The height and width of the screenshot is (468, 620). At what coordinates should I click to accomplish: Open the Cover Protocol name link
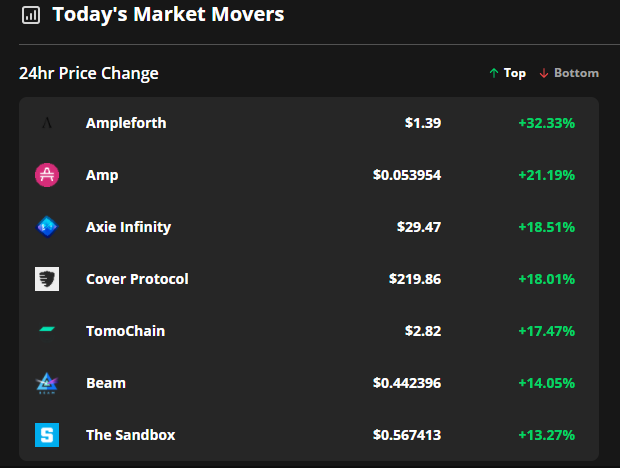click(x=137, y=279)
